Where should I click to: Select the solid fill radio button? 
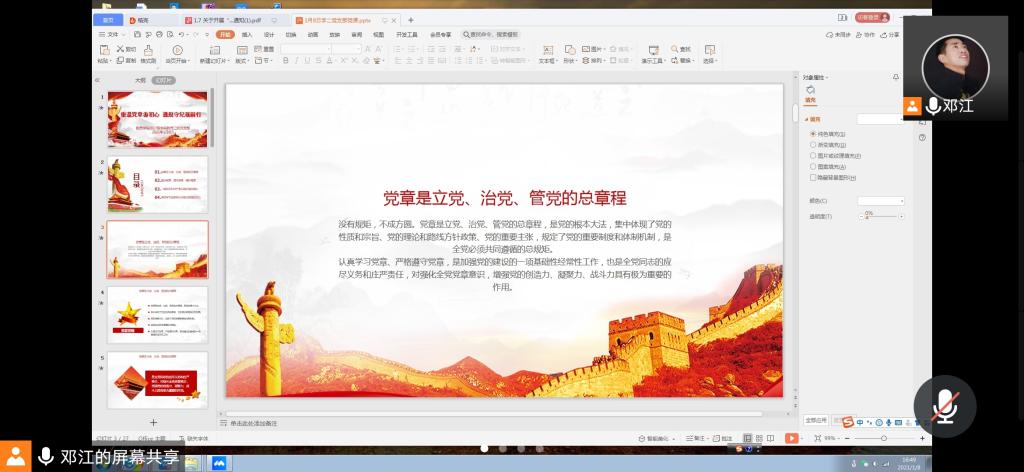(x=812, y=133)
